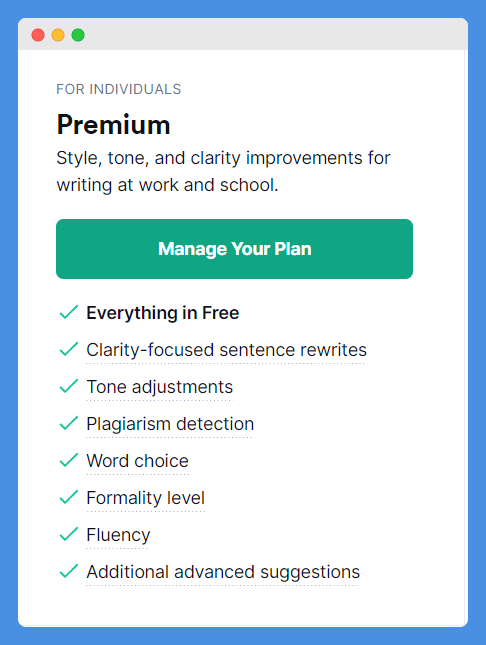
Task: Open Plagiarism detection feature info
Action: pos(170,425)
